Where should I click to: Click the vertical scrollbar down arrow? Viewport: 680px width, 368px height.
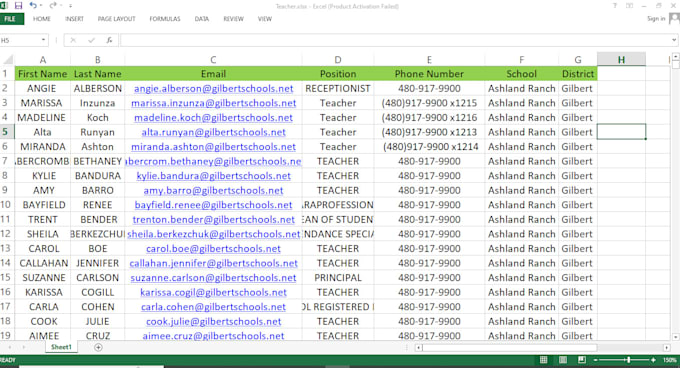click(x=676, y=337)
